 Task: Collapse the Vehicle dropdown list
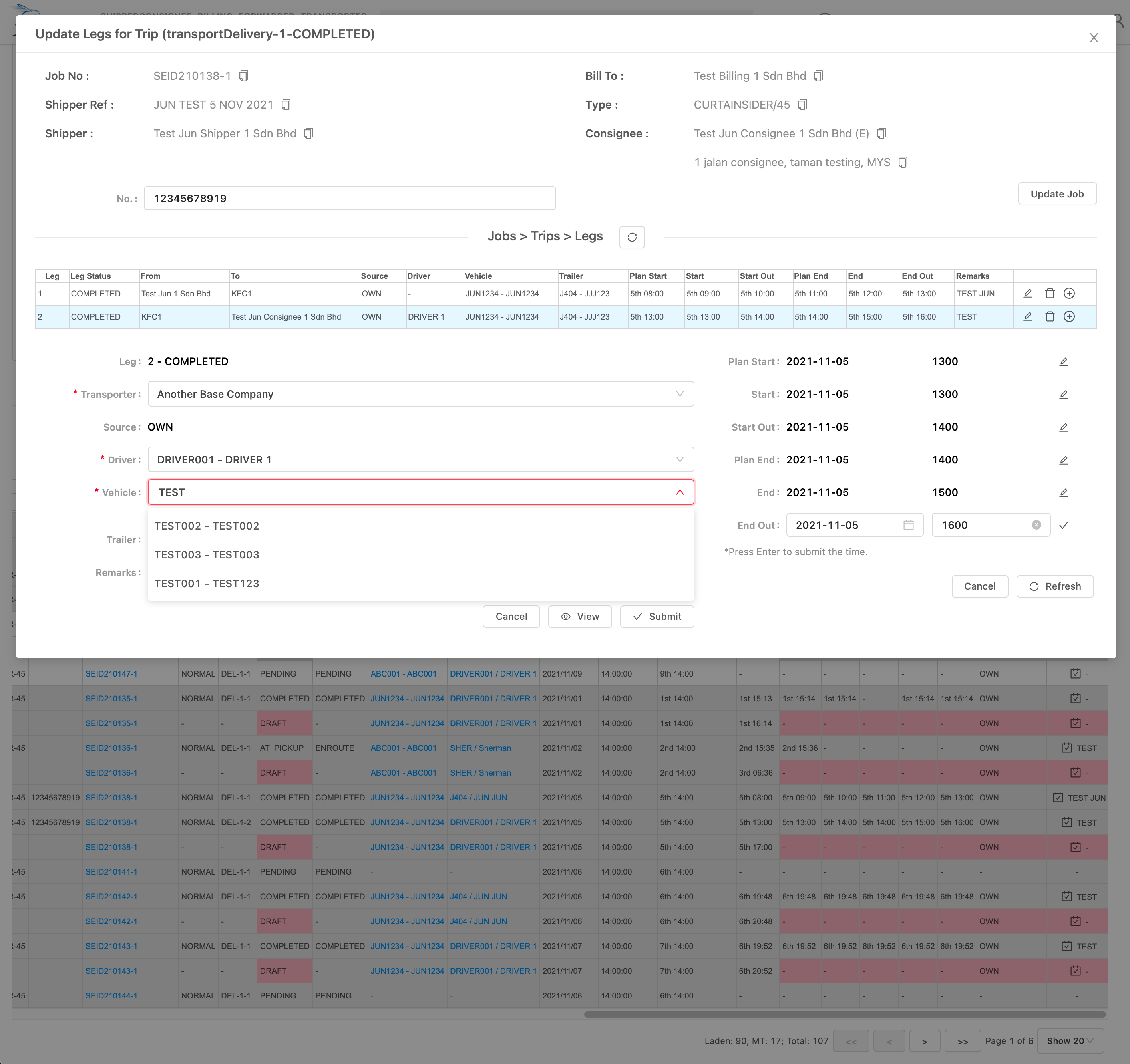click(679, 492)
